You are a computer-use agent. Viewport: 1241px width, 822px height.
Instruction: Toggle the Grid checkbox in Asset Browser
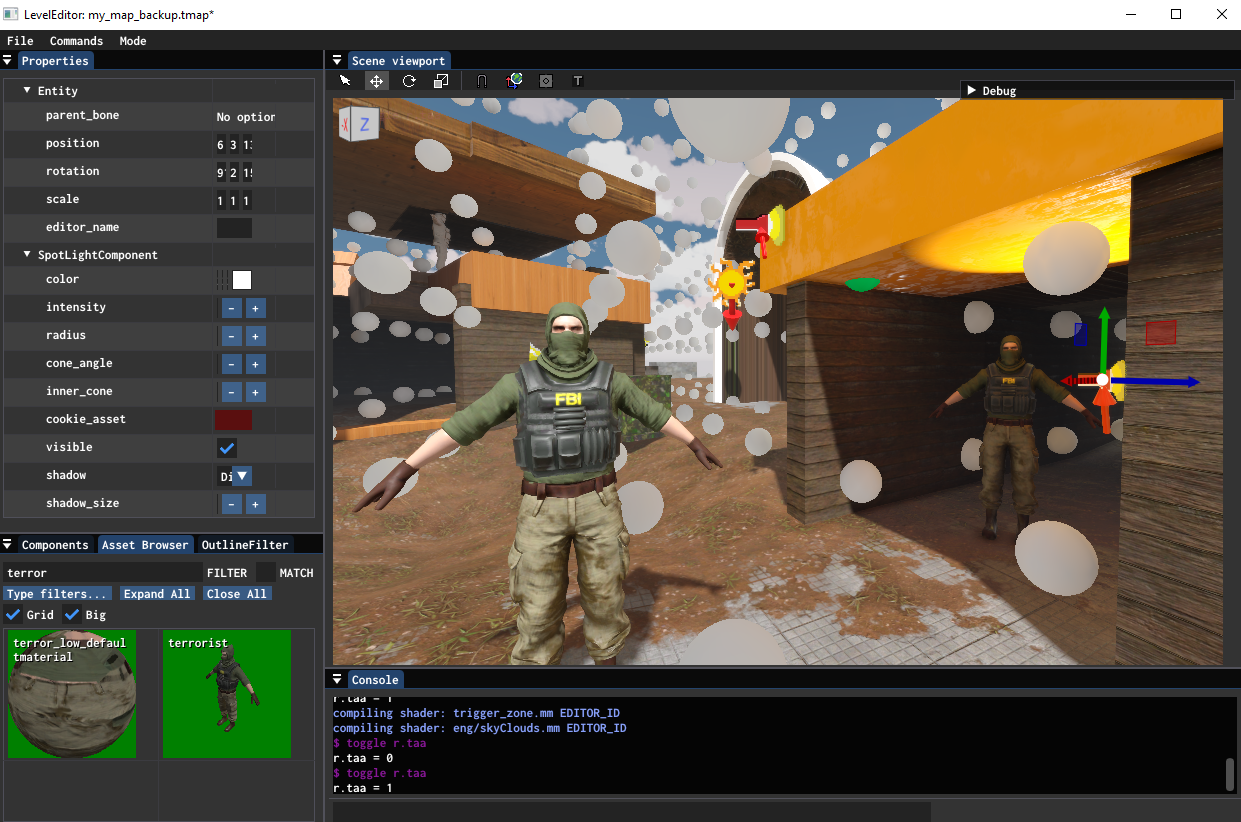pos(13,614)
